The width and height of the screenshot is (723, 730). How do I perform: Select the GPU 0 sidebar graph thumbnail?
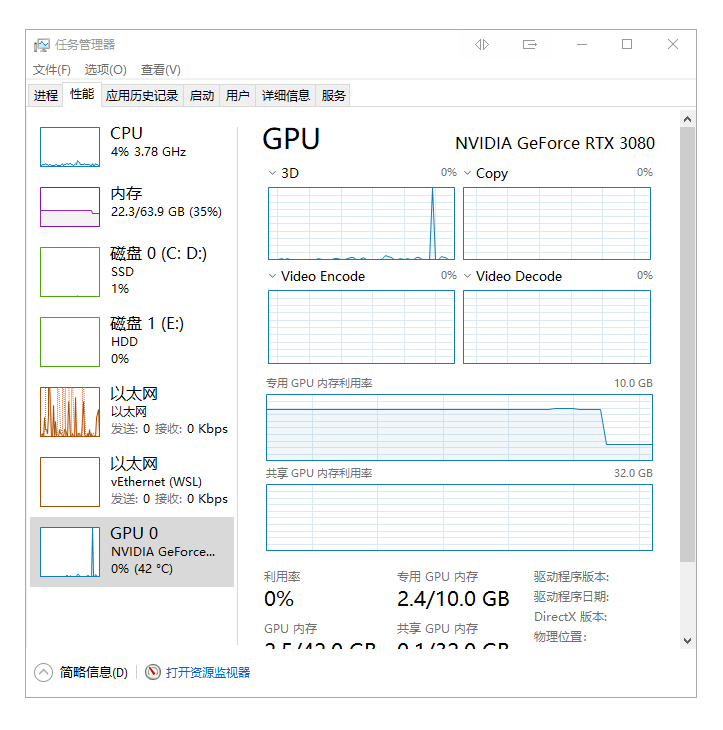coord(70,552)
